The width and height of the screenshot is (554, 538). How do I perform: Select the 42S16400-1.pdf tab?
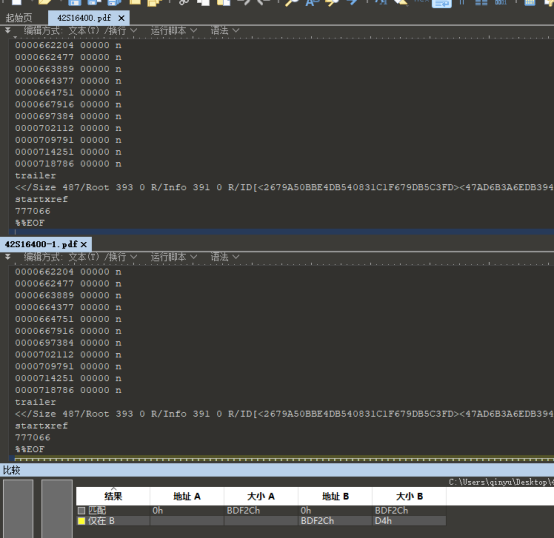[41, 244]
